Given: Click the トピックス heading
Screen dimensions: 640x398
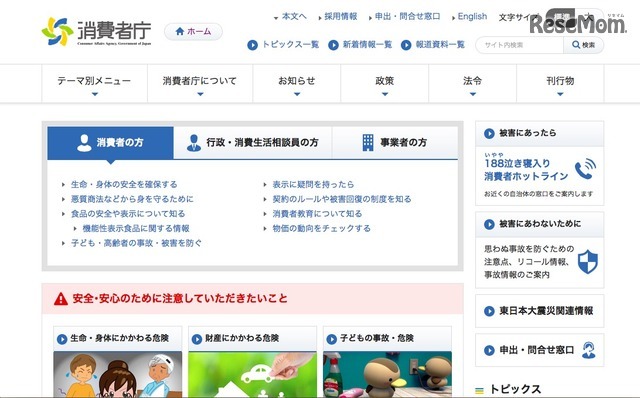Looking at the screenshot, I should 515,389.
